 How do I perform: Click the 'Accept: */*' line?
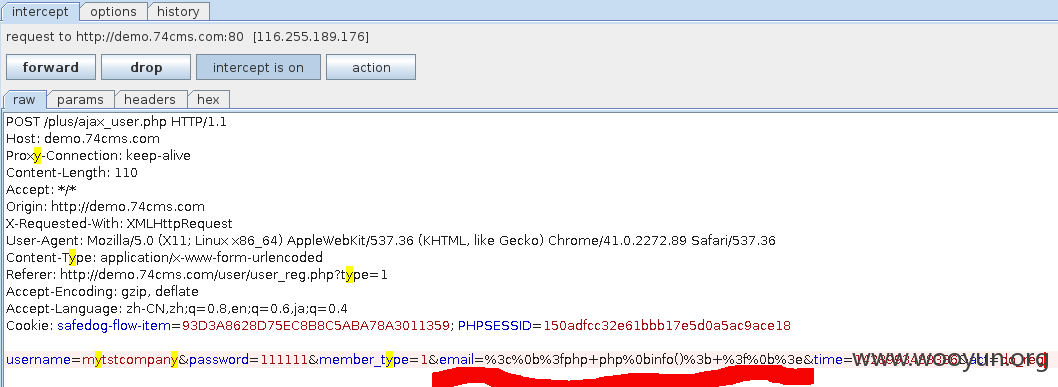tap(41, 189)
